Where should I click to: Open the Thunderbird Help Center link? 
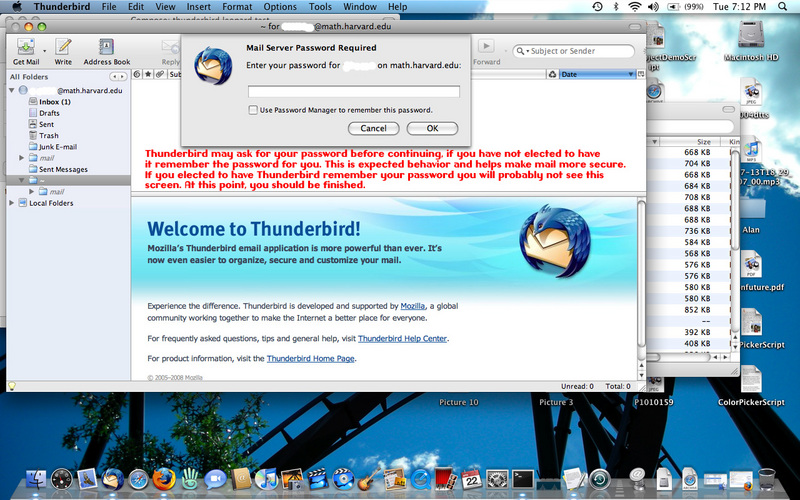402,339
